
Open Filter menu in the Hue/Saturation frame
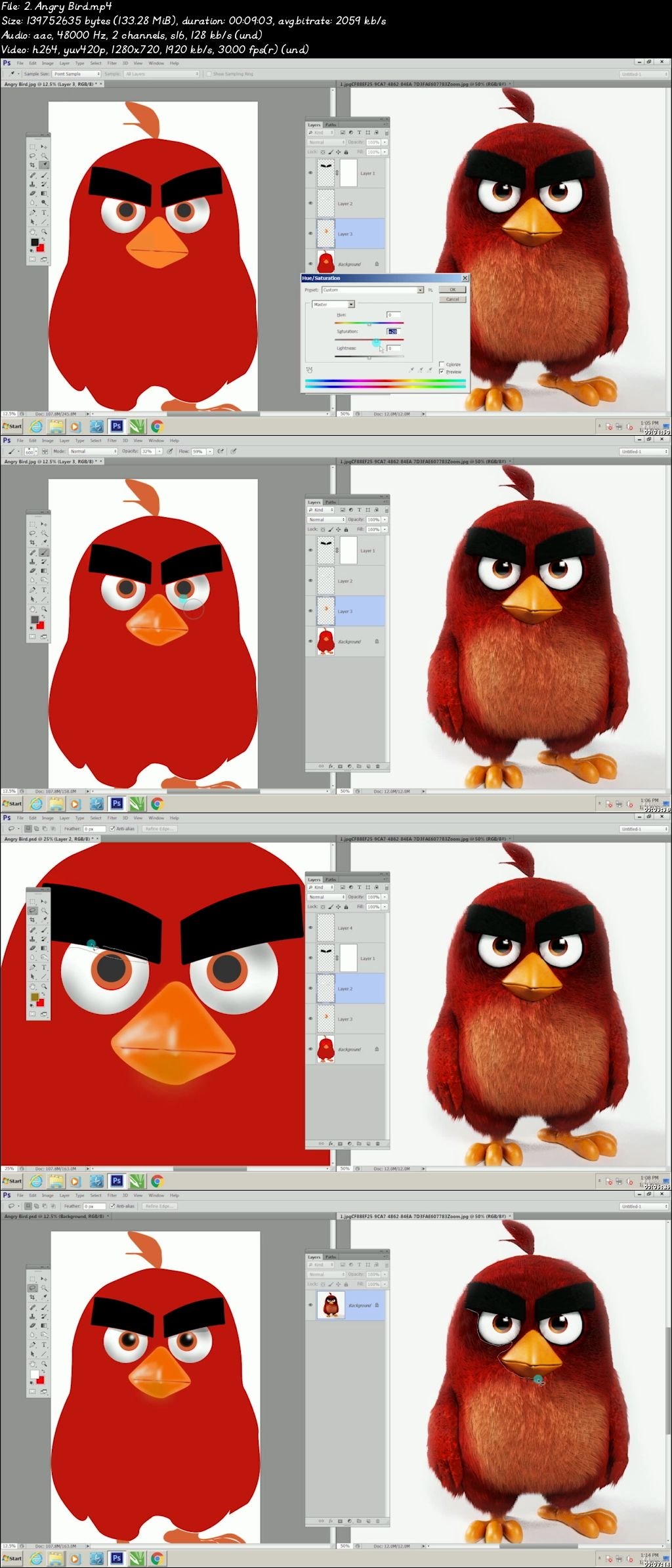pos(112,63)
